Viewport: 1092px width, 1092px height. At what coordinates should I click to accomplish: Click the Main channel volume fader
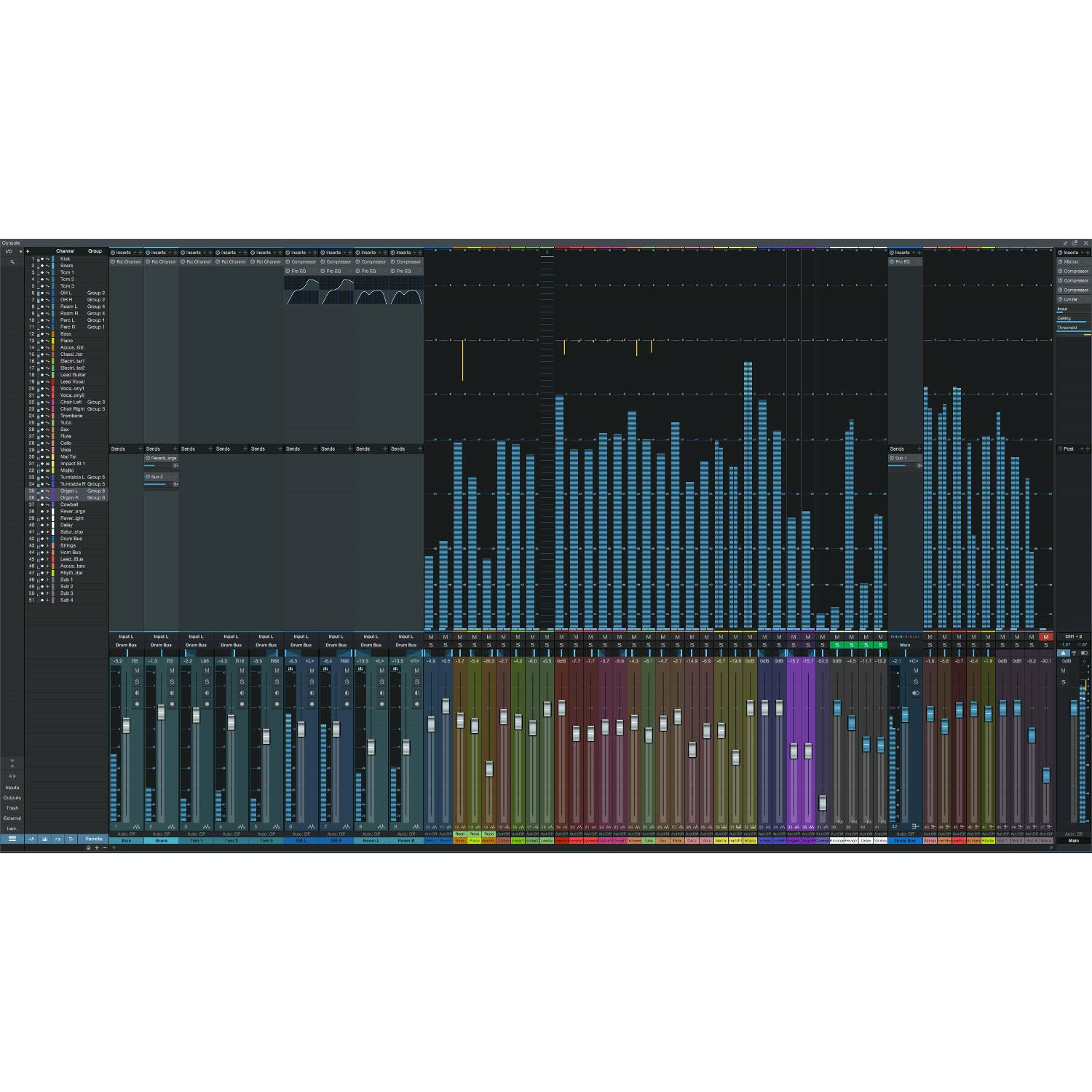click(1074, 707)
